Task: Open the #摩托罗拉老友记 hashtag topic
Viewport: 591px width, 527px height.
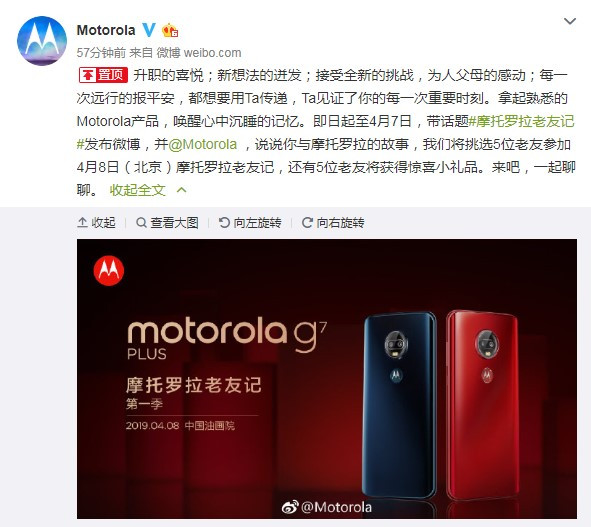Action: tap(522, 121)
